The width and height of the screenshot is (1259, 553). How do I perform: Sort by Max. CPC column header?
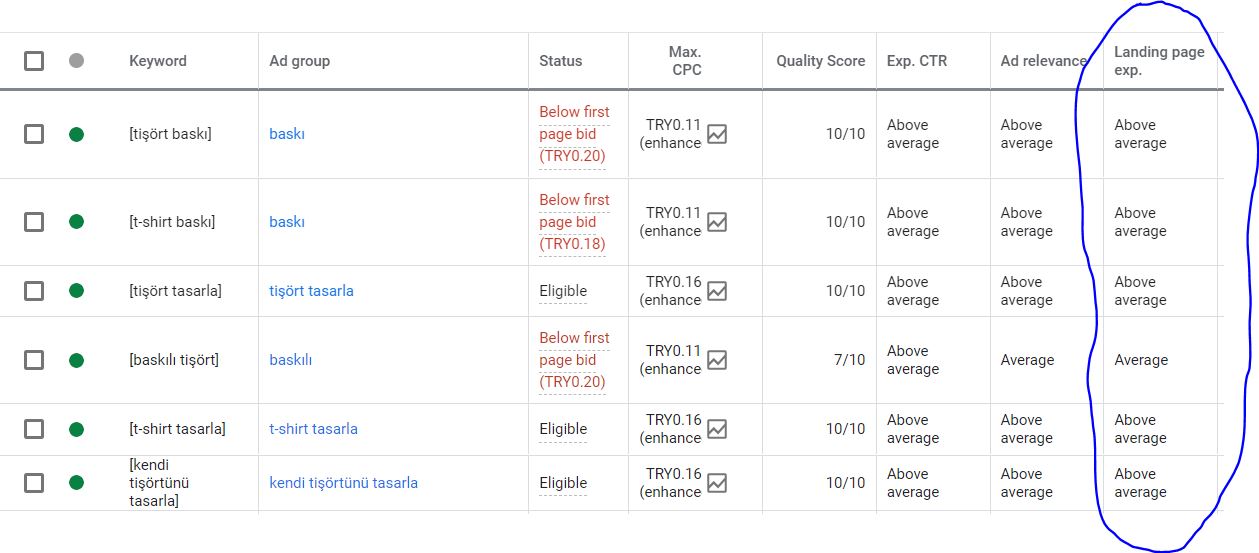686,61
